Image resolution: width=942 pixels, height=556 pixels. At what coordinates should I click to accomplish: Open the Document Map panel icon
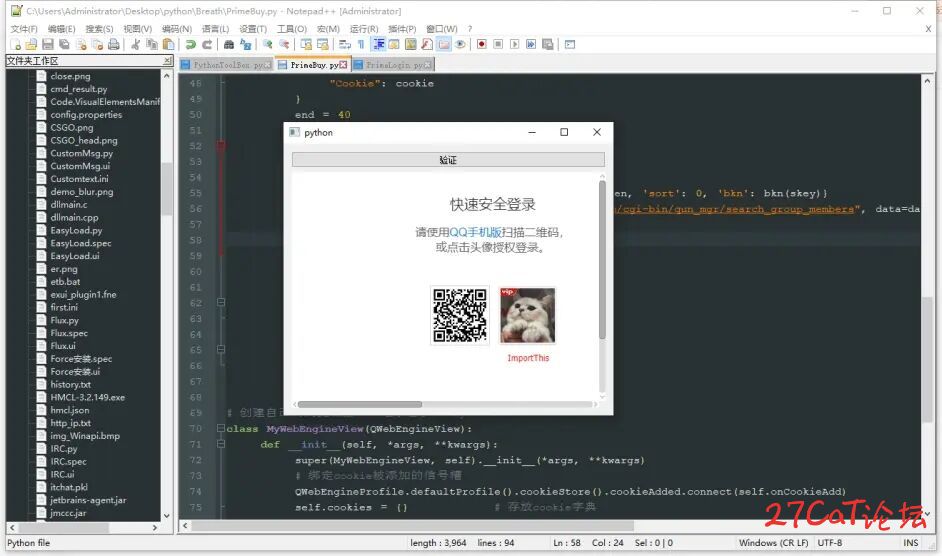click(x=411, y=44)
